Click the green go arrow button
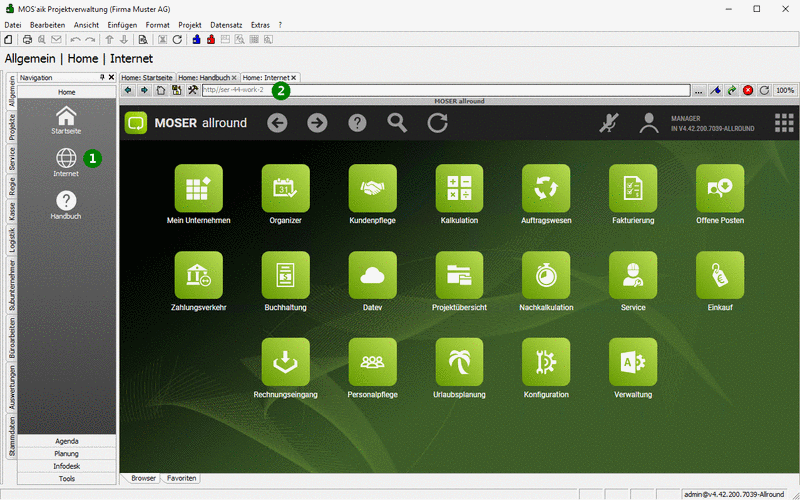This screenshot has height=500, width=800. click(732, 90)
